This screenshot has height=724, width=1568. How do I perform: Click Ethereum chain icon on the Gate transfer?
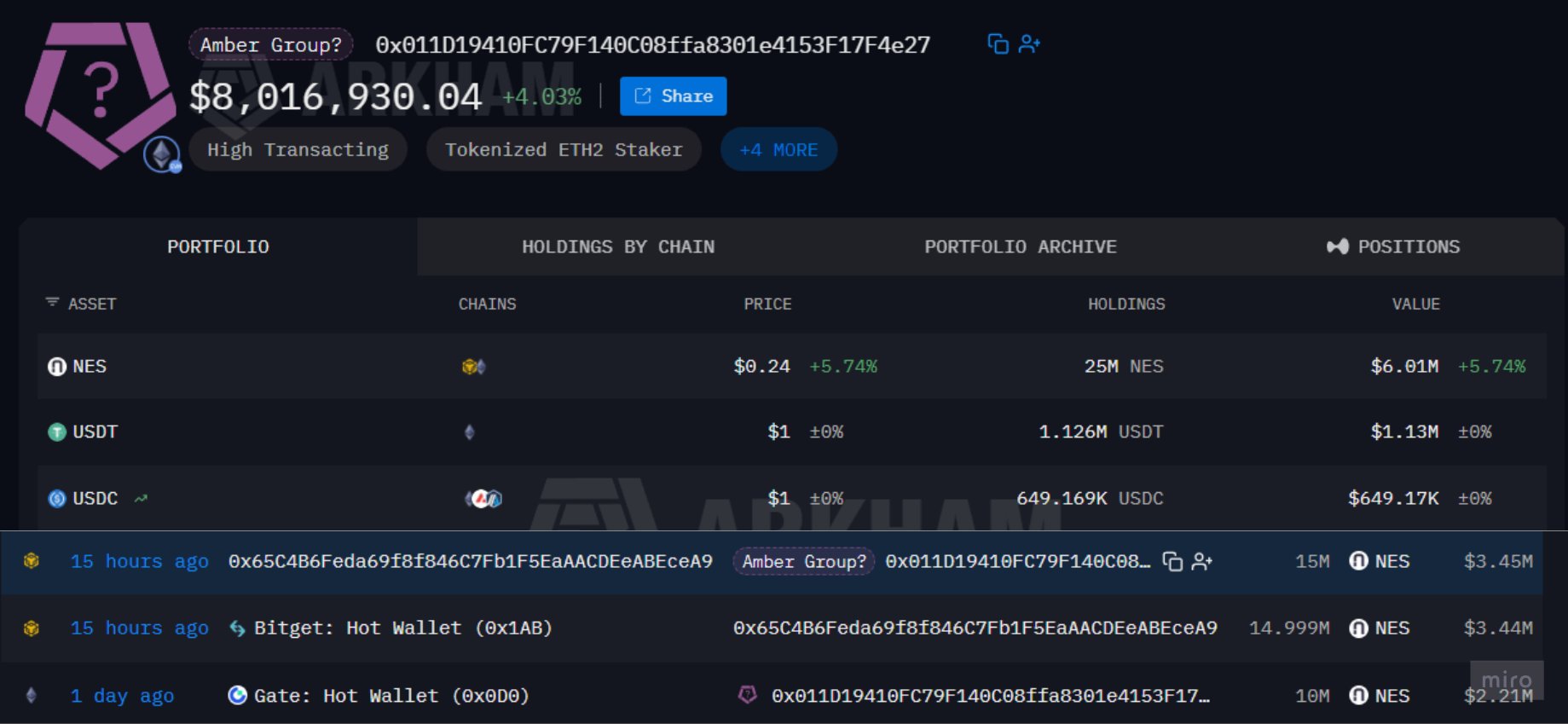coord(32,695)
